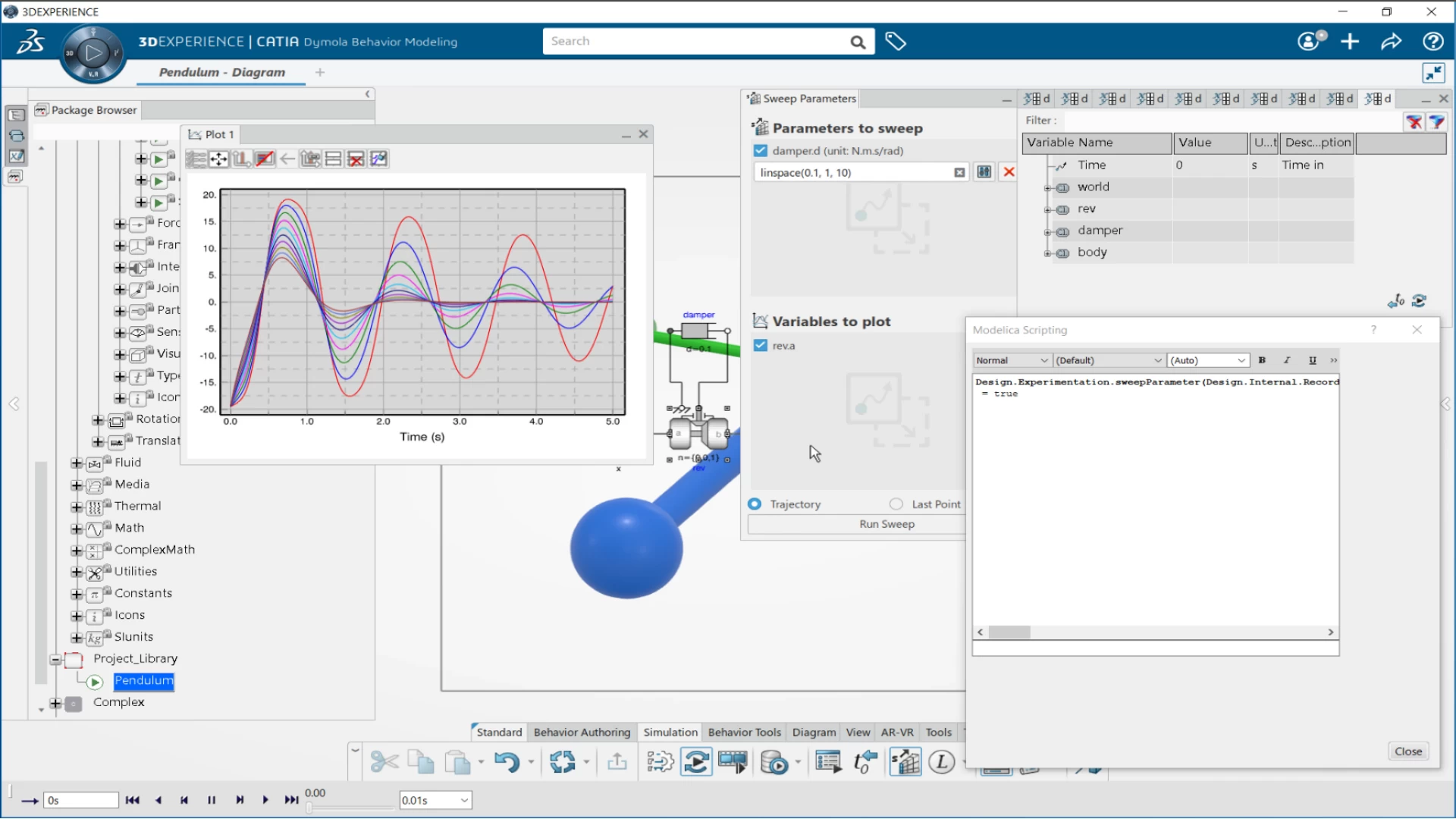1456x819 pixels.
Task: Uncheck the rev.a variable to plot
Action: pos(760,345)
